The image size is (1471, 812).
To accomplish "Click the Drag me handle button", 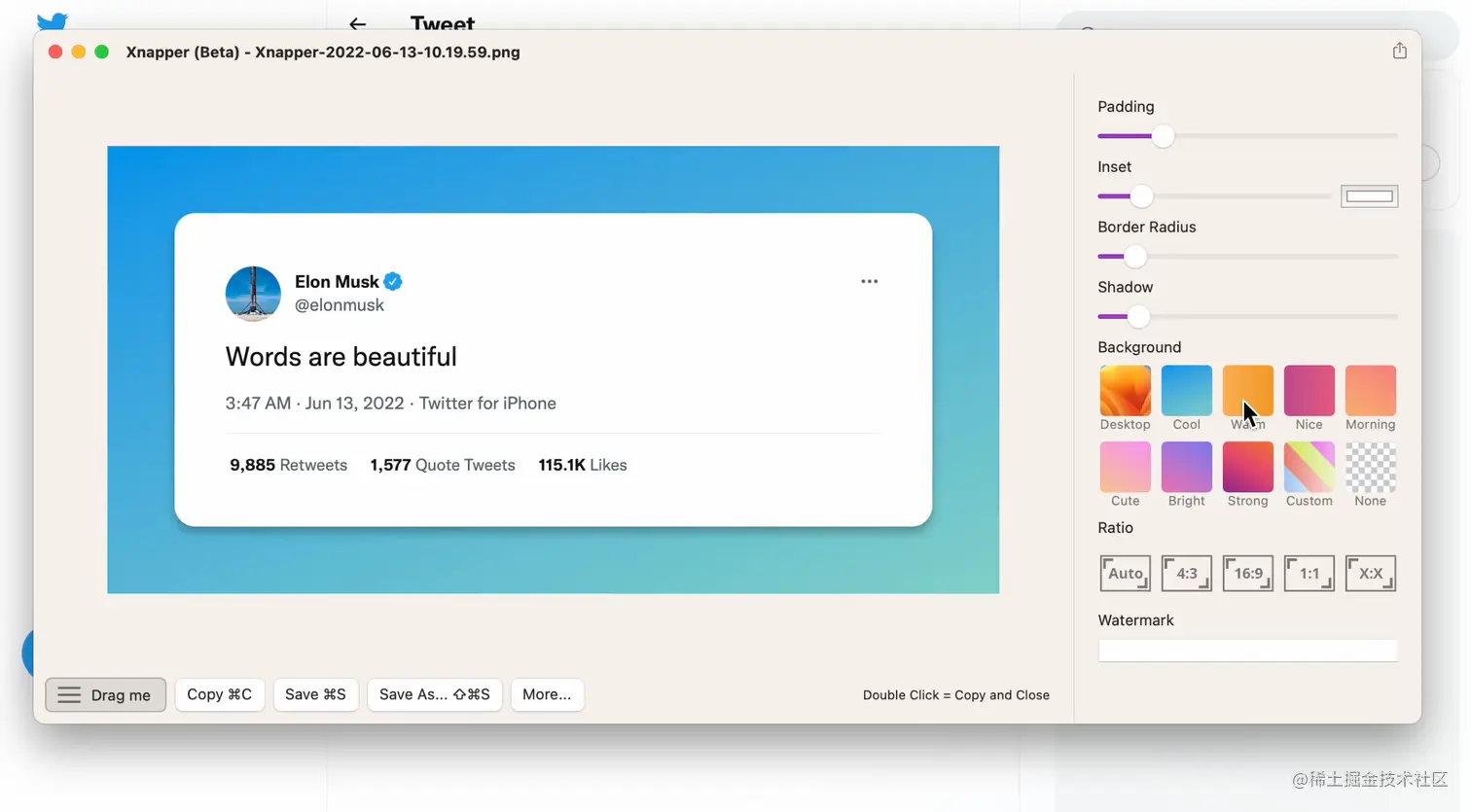I will point(105,694).
